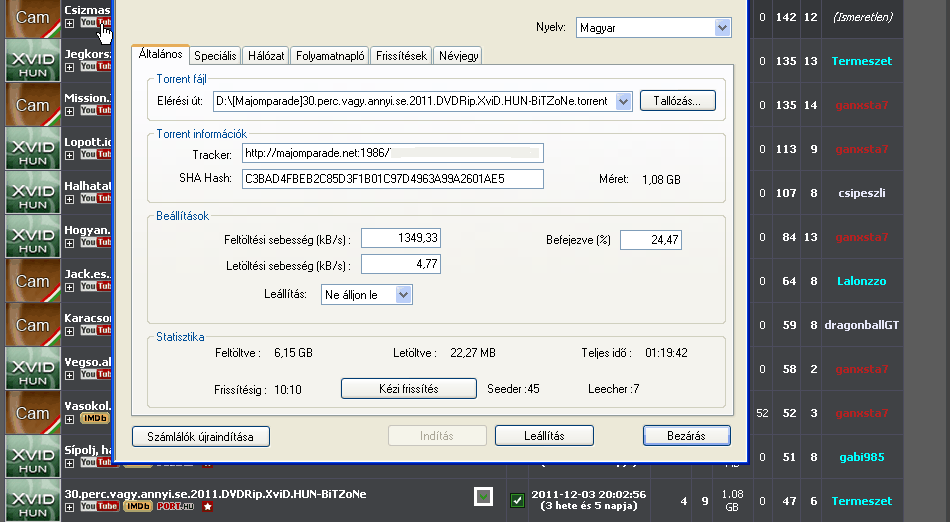Viewport: 950px width, 522px height.
Task: Click the Számlálók újraindítása button
Action: tap(201, 437)
